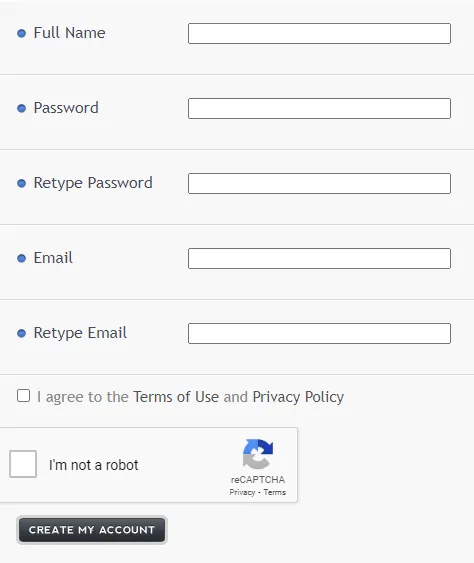Click the blue bullet beside Retype Email
Image resolution: width=474 pixels, height=563 pixels.
tap(22, 334)
